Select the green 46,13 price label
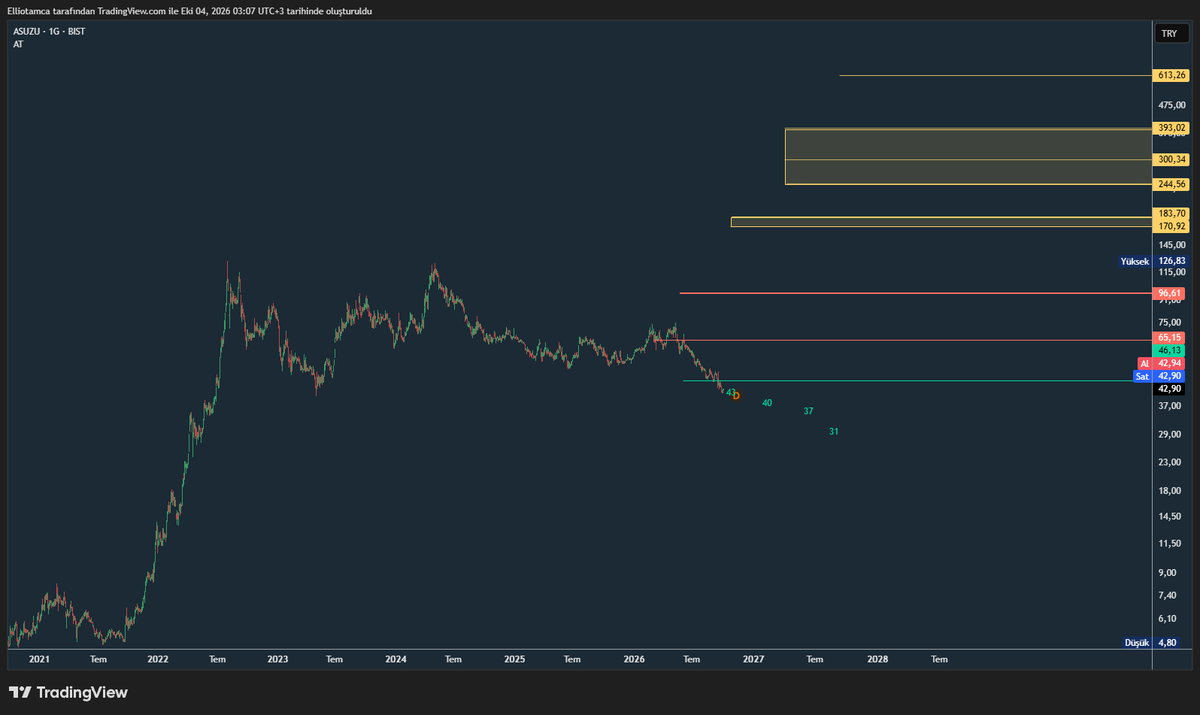Screen dimensions: 1200x715 pyautogui.click(x=1171, y=351)
